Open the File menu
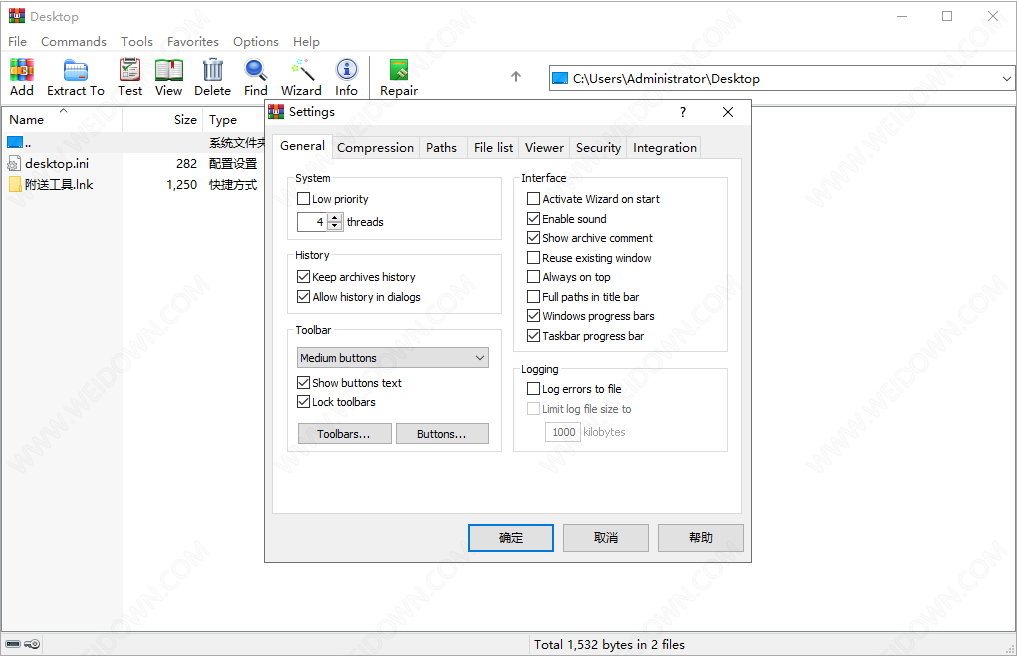The width and height of the screenshot is (1017, 656). pos(18,42)
